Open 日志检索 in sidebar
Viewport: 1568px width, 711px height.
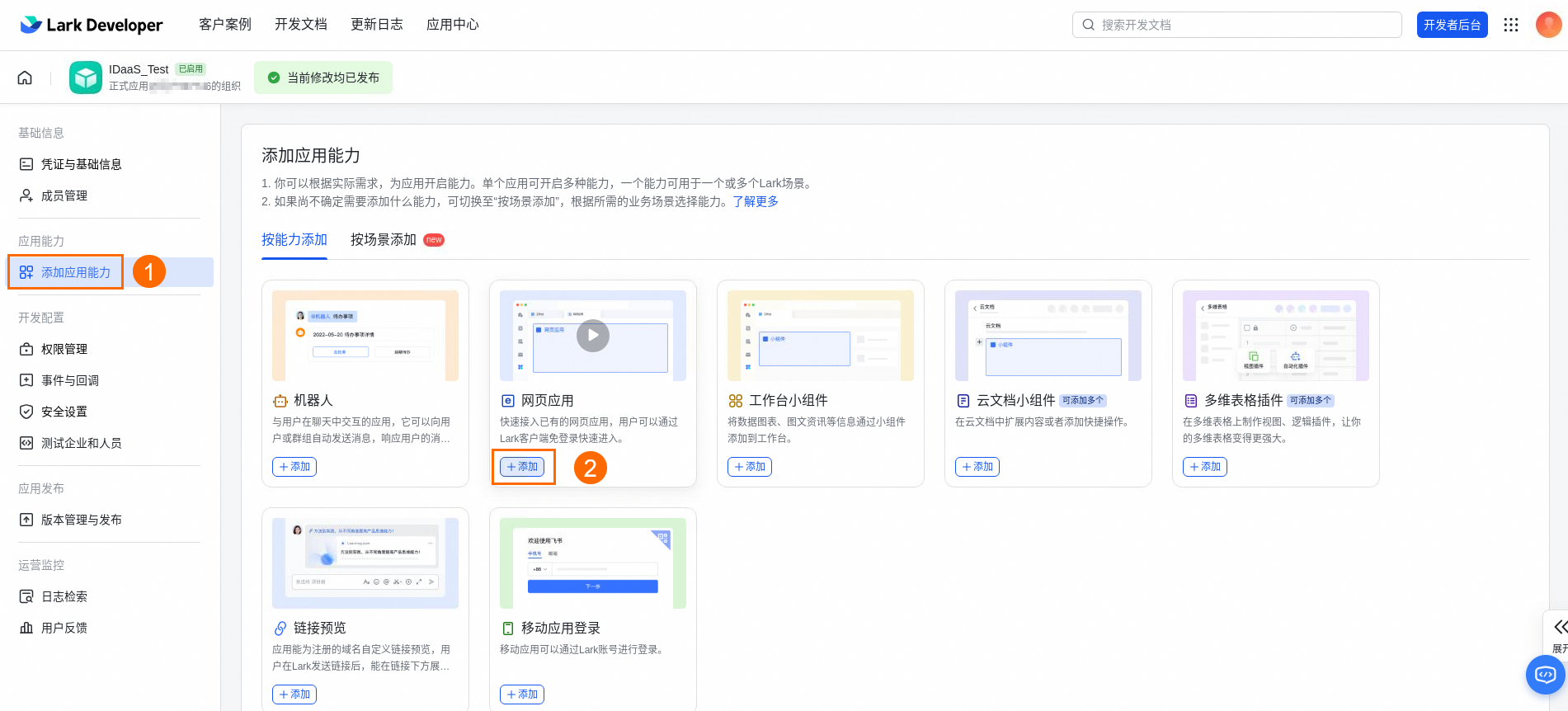point(64,596)
